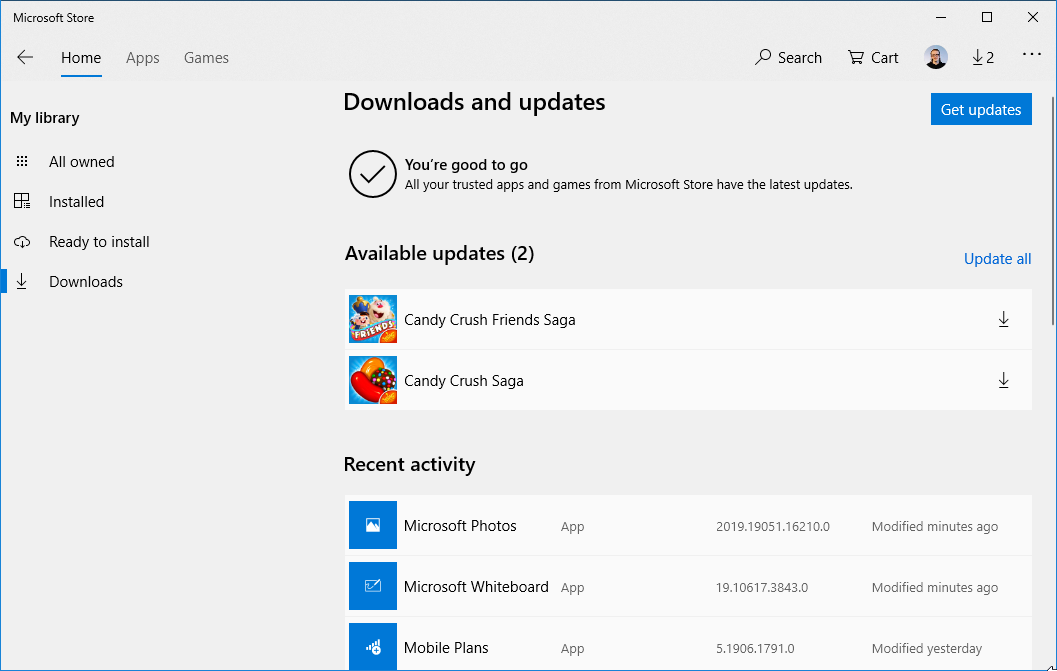Switch to the Apps tab
This screenshot has width=1057, height=671.
click(x=142, y=58)
